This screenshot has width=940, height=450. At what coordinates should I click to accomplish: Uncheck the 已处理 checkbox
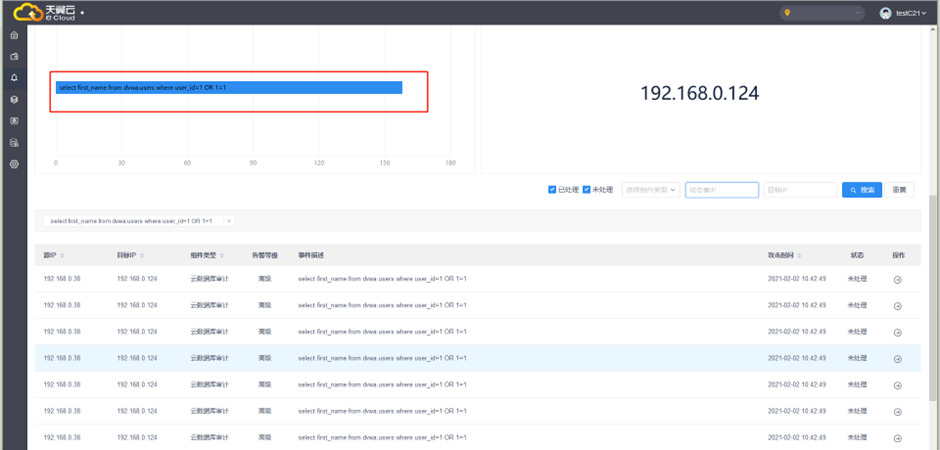coord(552,190)
